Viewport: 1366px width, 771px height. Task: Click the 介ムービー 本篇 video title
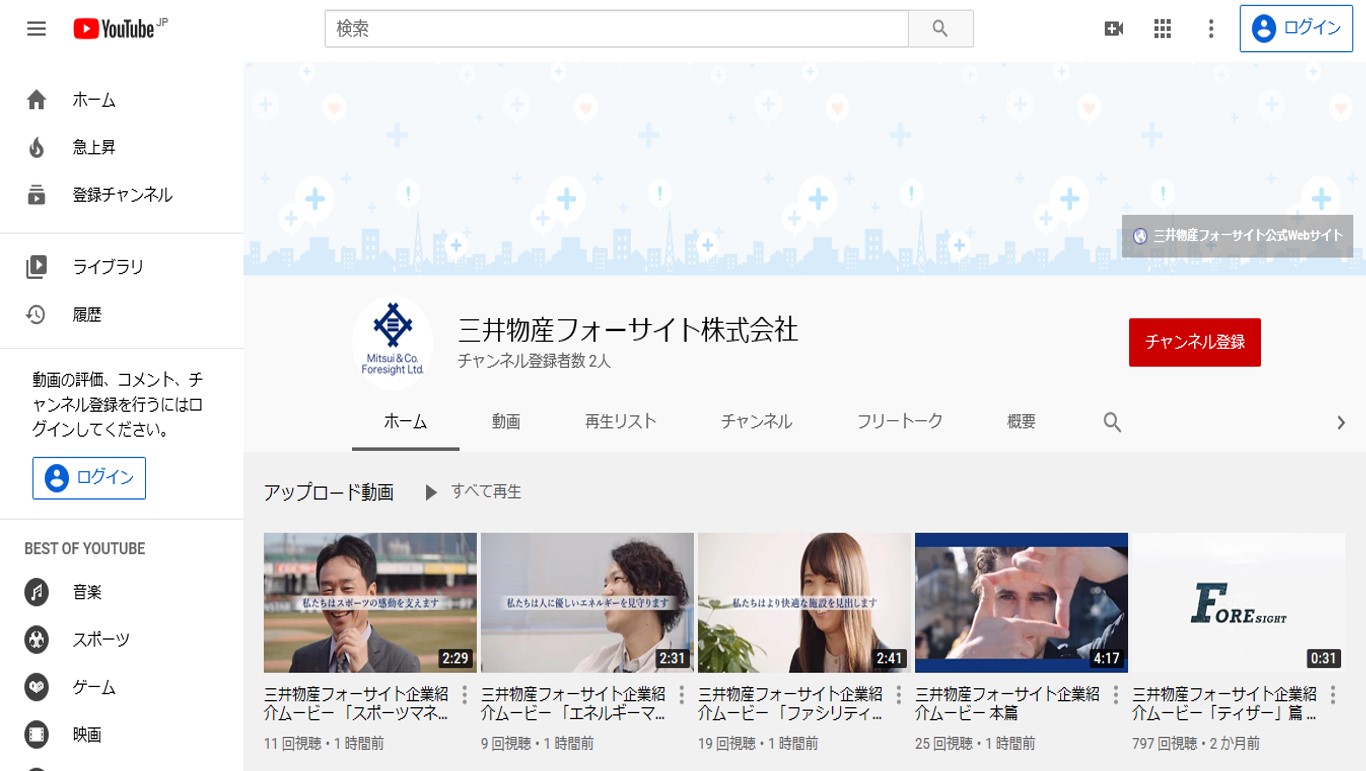point(1007,704)
